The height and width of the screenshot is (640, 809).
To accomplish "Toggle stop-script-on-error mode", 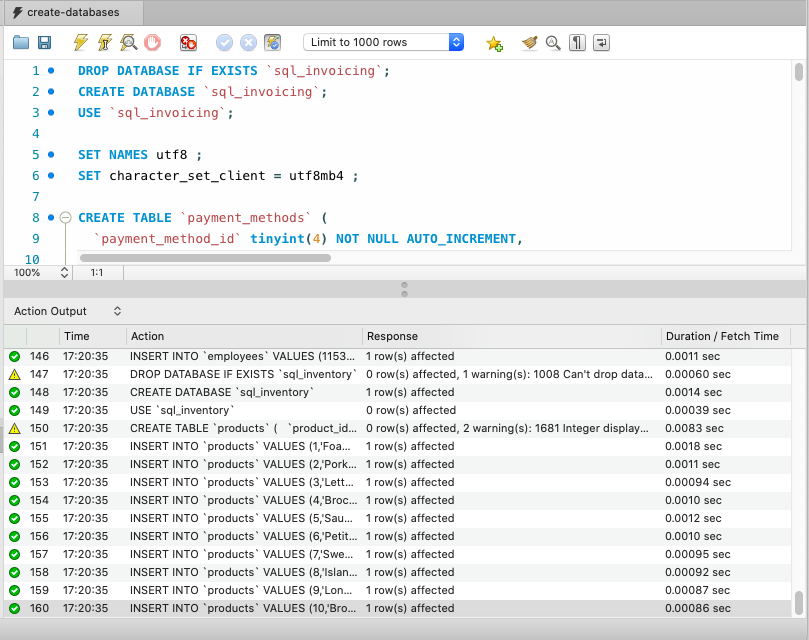I will click(186, 42).
